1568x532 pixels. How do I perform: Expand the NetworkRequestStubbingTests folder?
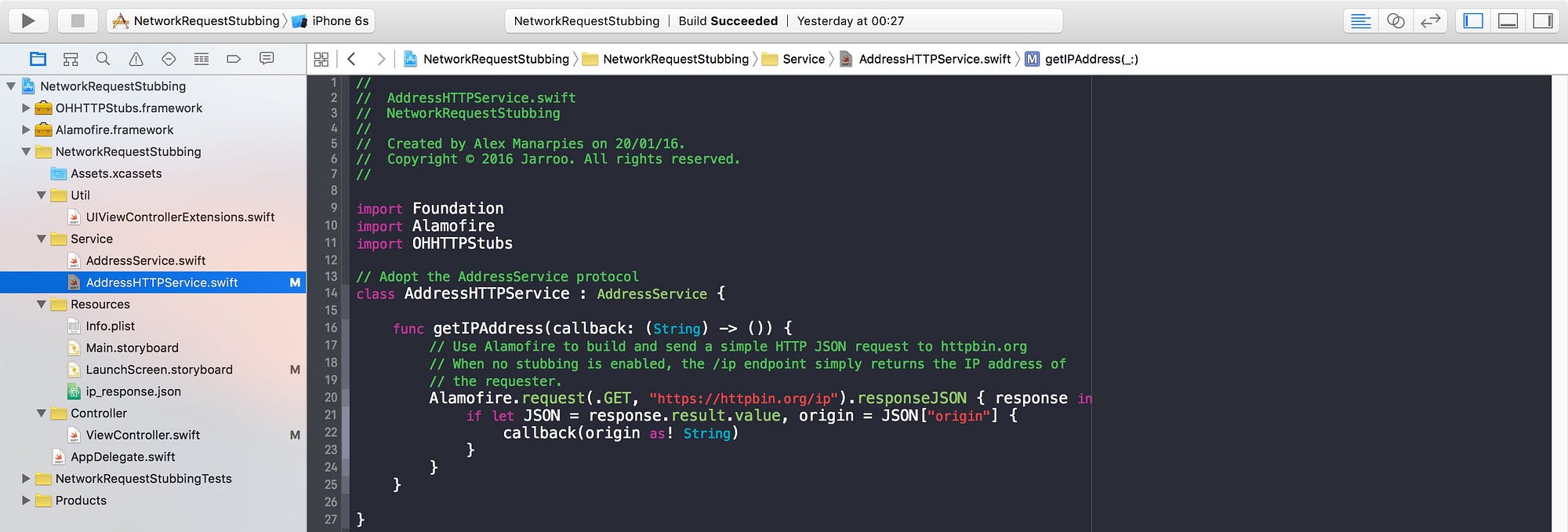tap(26, 479)
